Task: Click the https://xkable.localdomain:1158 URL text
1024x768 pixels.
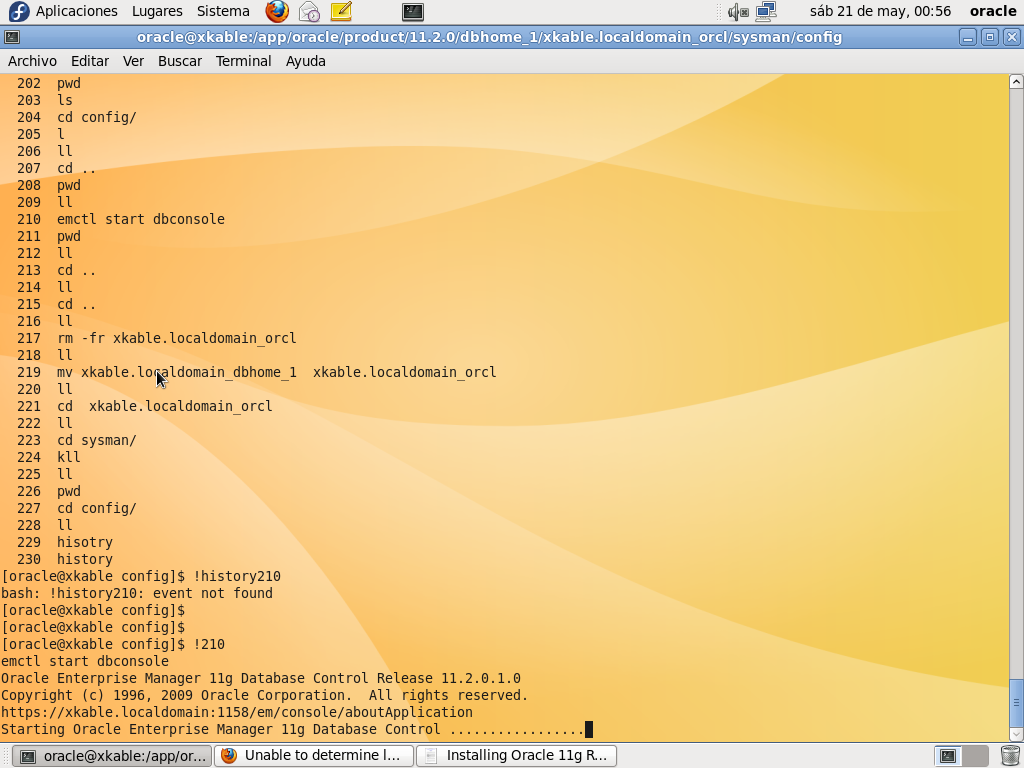Action: point(236,712)
